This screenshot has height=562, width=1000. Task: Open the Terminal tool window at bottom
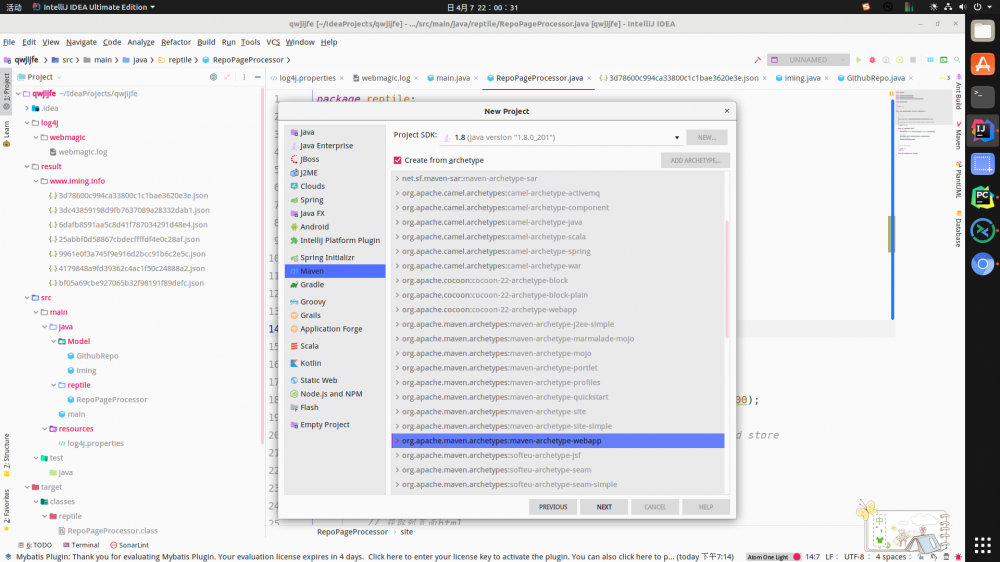tap(81, 545)
